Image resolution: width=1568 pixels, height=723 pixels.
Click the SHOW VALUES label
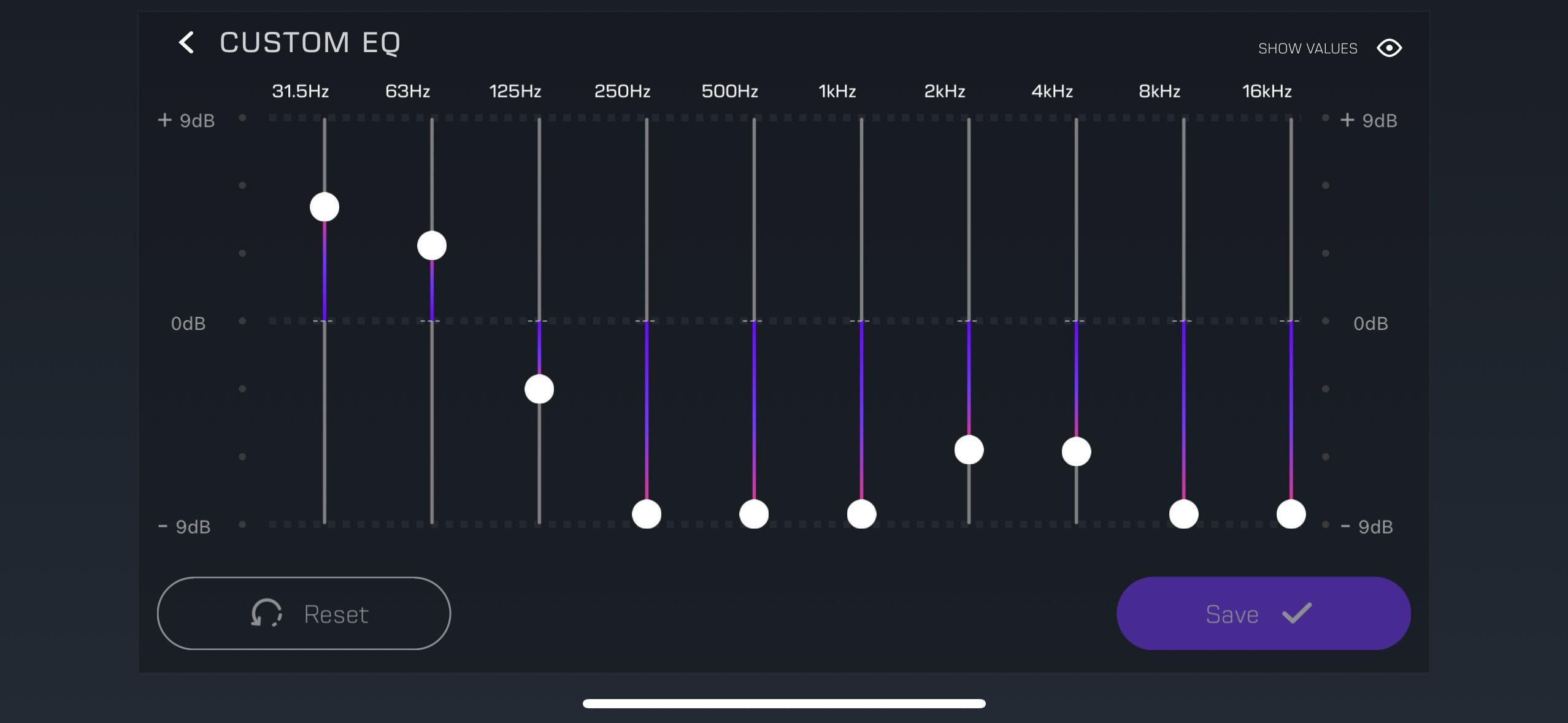pyautogui.click(x=1307, y=48)
